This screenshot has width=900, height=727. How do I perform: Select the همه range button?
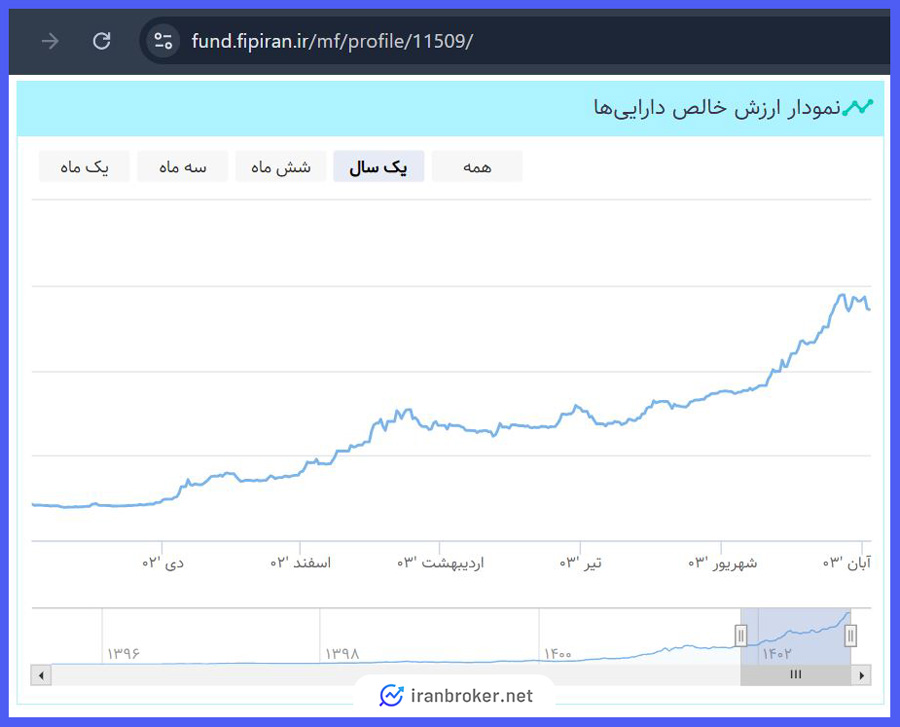[x=477, y=166]
